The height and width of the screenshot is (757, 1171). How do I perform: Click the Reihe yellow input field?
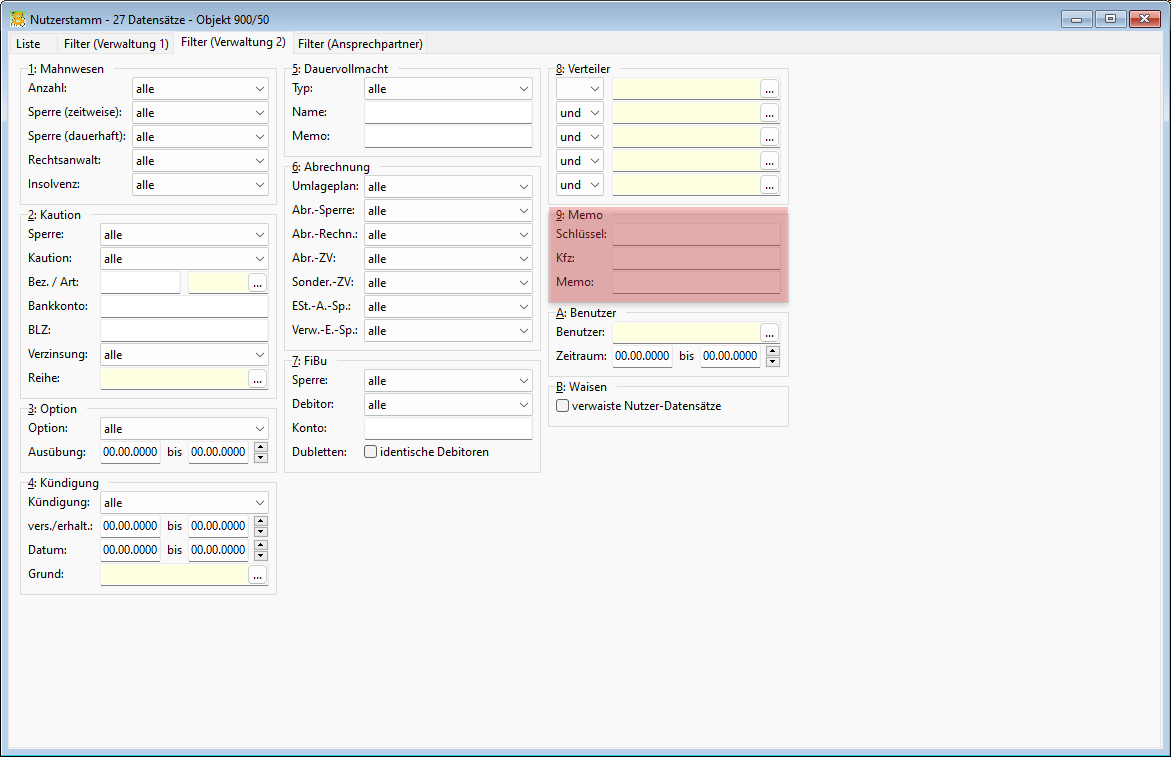tap(174, 378)
